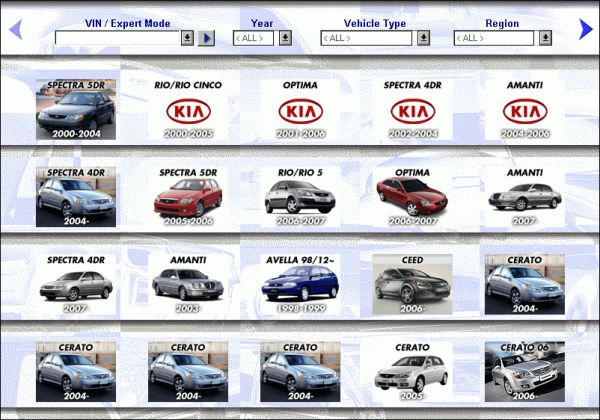Click the Year combo box field
This screenshot has height=420, width=600.
tap(253, 38)
